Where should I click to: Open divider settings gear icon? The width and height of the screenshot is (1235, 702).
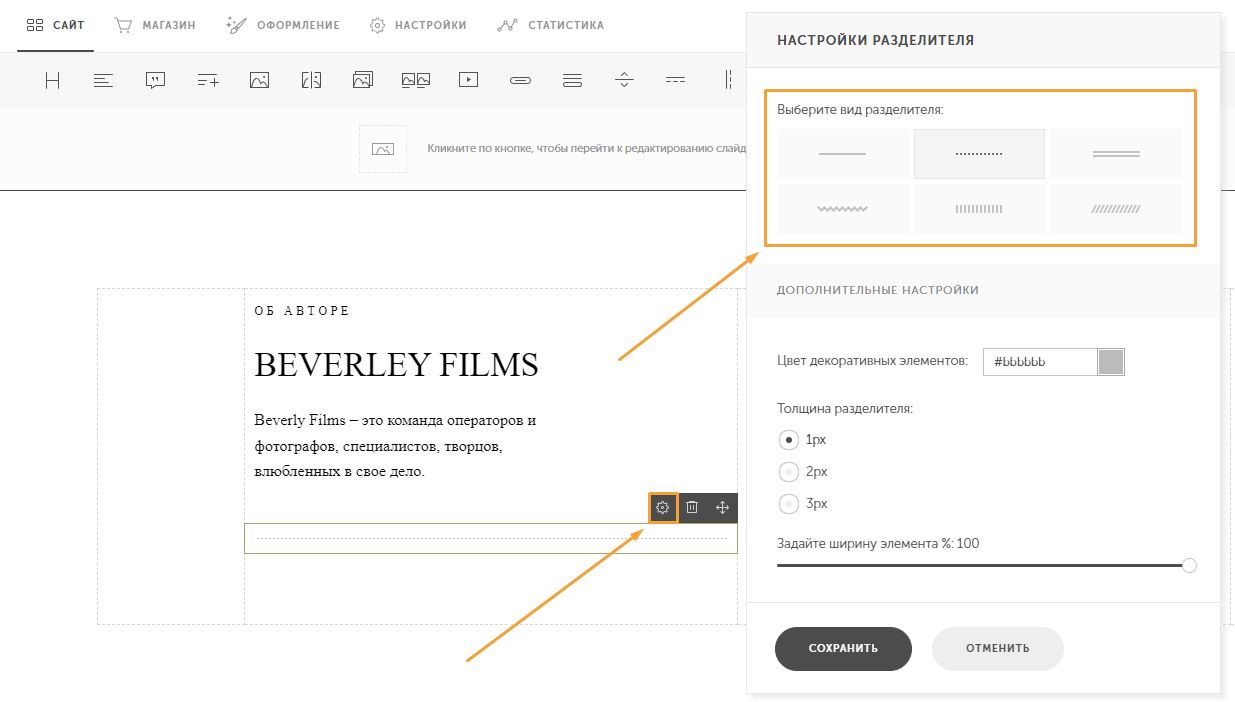pyautogui.click(x=662, y=508)
